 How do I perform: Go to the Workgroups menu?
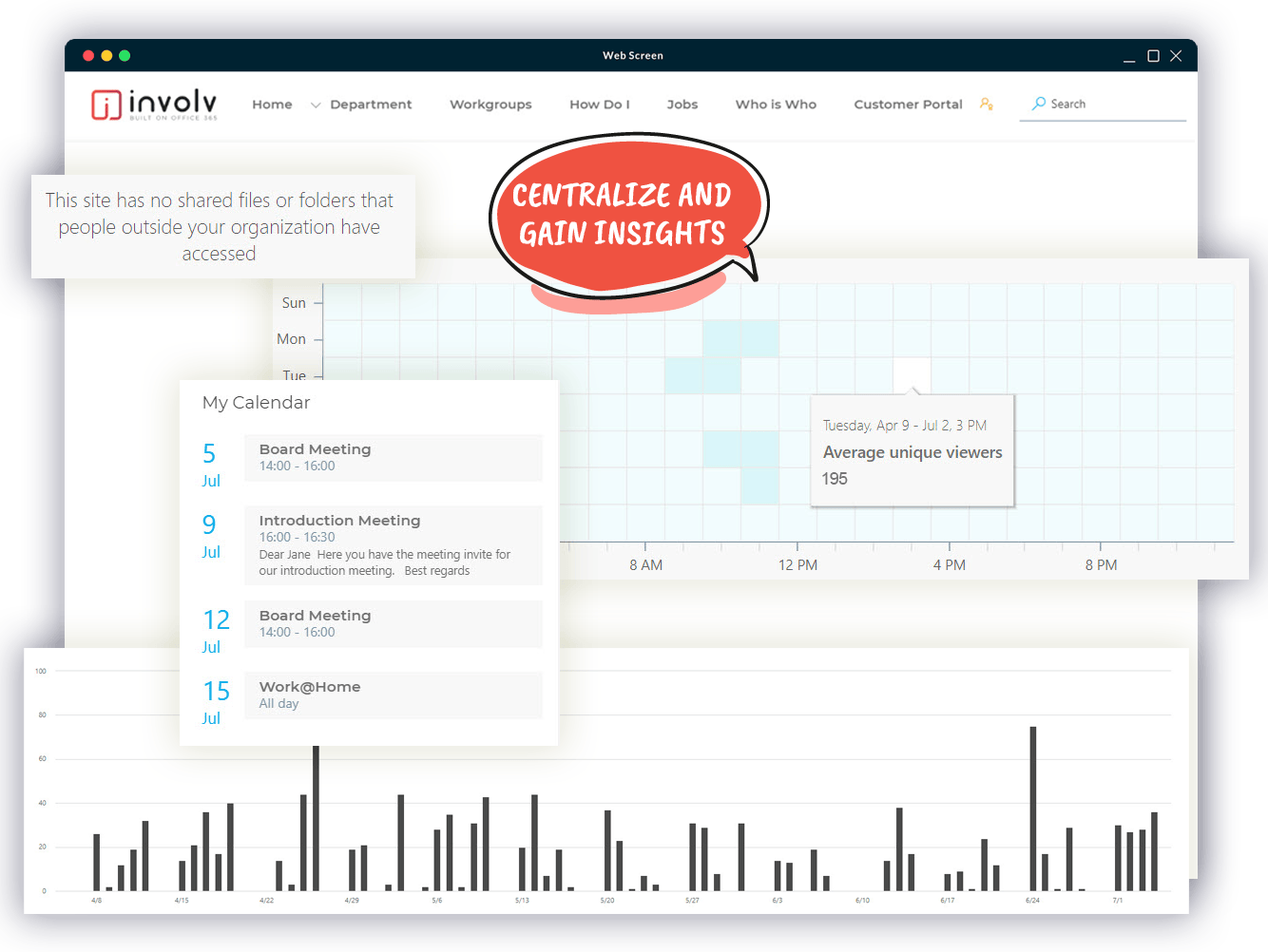click(490, 105)
